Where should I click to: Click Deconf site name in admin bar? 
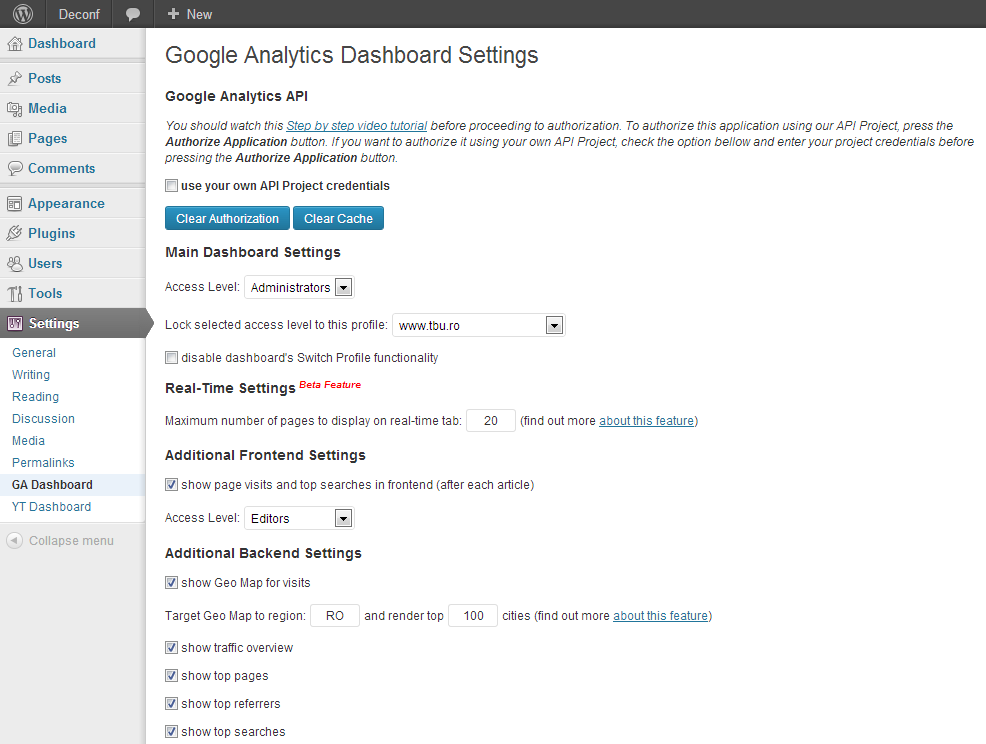[79, 14]
